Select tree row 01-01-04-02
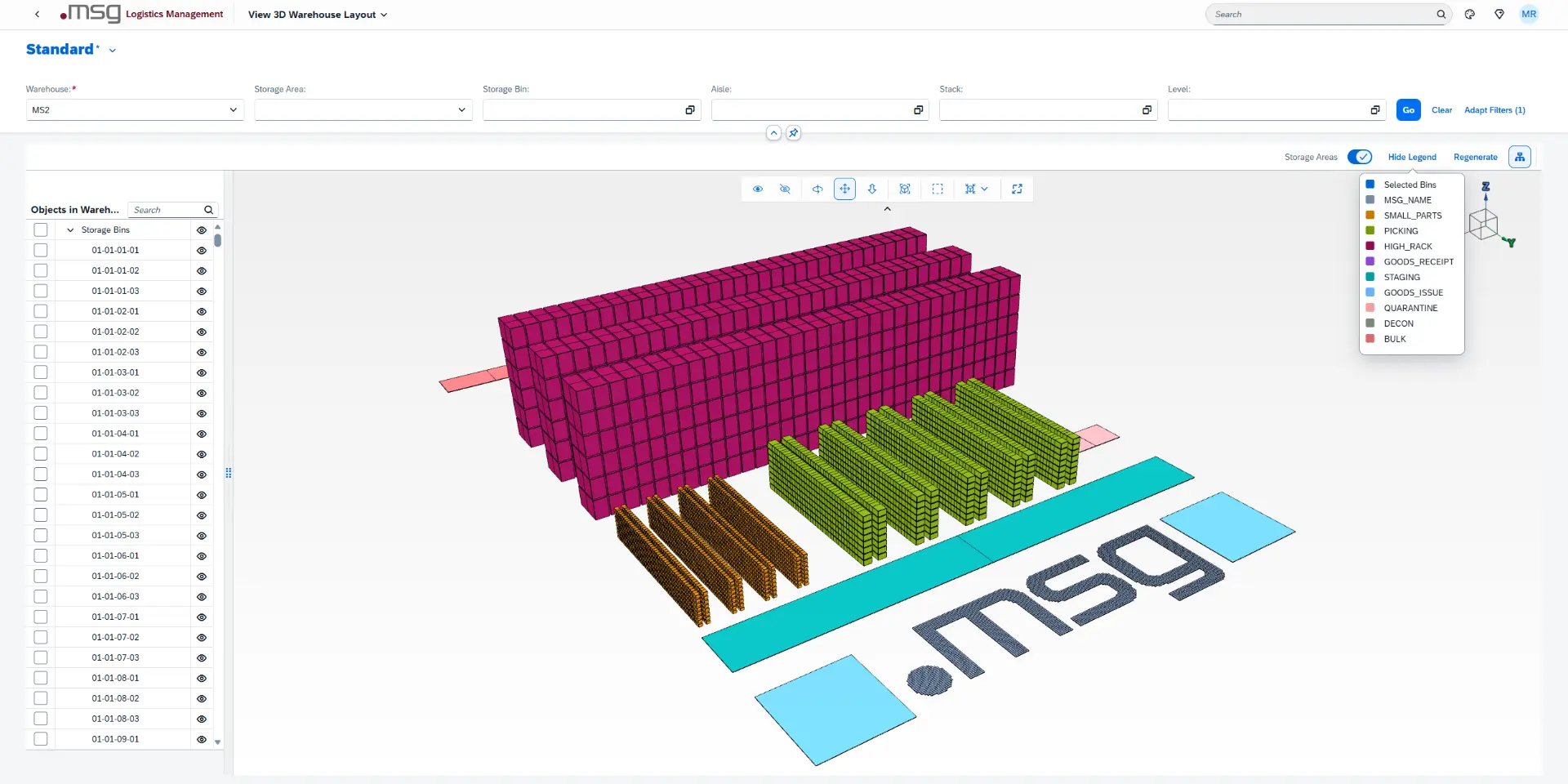Screen dimensions: 1568x784 coord(115,454)
